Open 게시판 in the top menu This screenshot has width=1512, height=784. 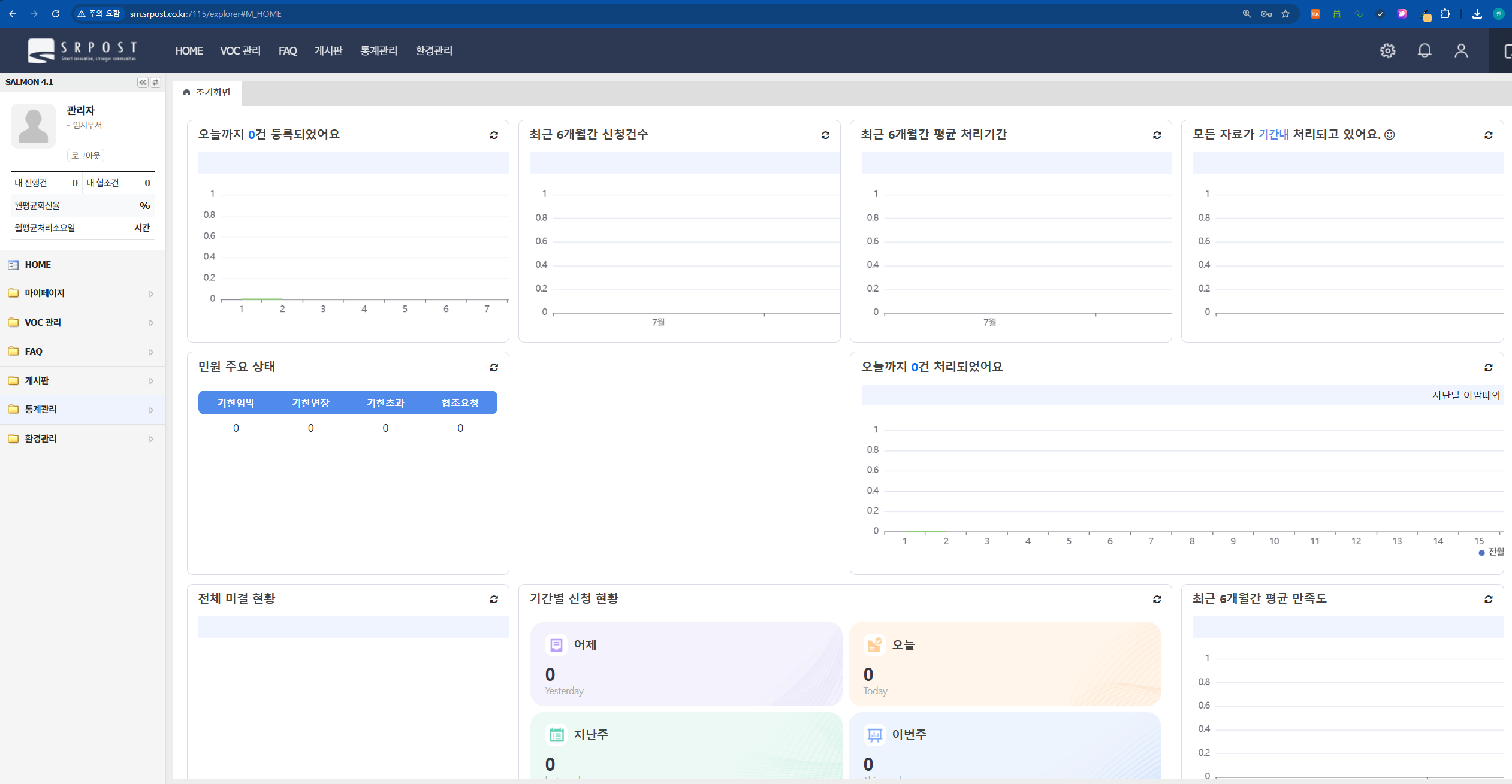[328, 51]
